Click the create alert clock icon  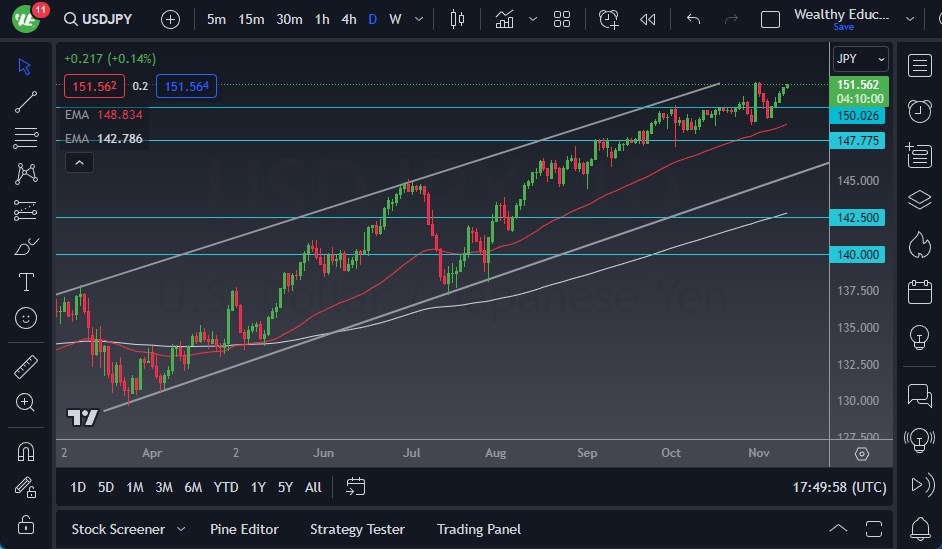tap(608, 19)
